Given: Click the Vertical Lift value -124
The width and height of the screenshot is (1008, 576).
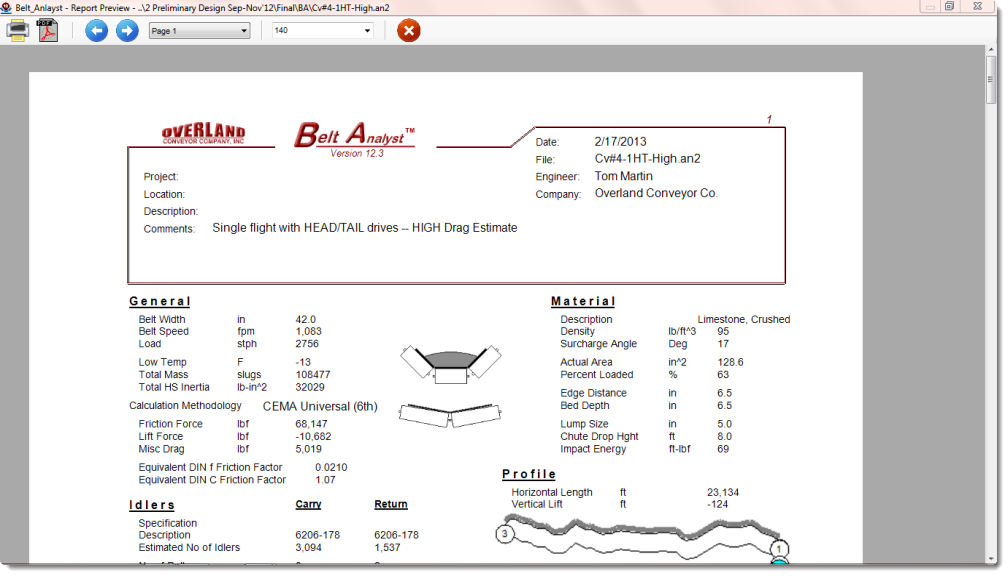Looking at the screenshot, I should click(717, 505).
